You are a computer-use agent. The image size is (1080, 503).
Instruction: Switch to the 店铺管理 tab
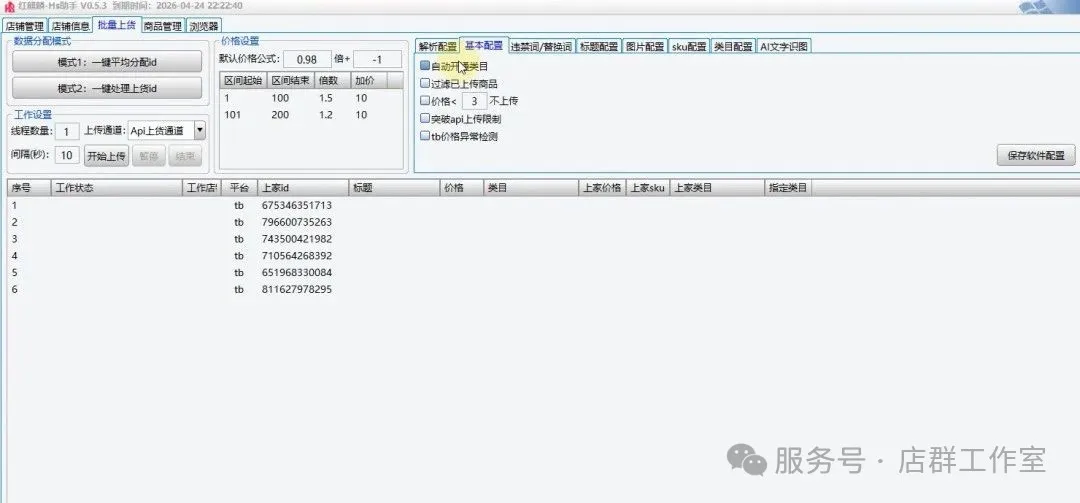tap(25, 26)
